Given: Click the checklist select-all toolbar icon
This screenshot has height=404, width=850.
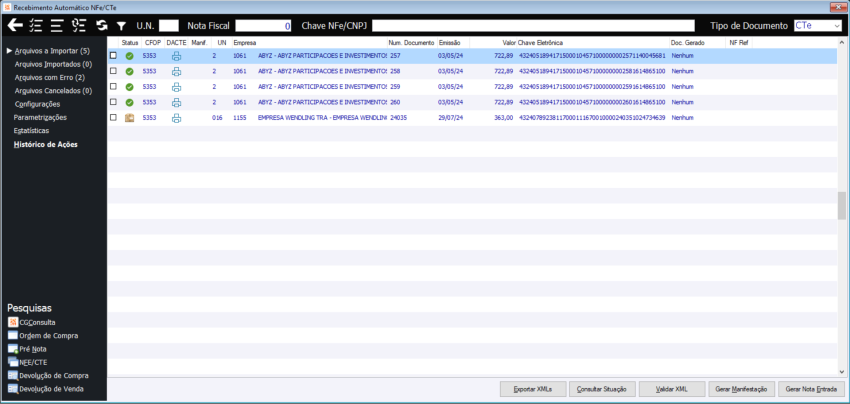Looking at the screenshot, I should tap(36, 25).
